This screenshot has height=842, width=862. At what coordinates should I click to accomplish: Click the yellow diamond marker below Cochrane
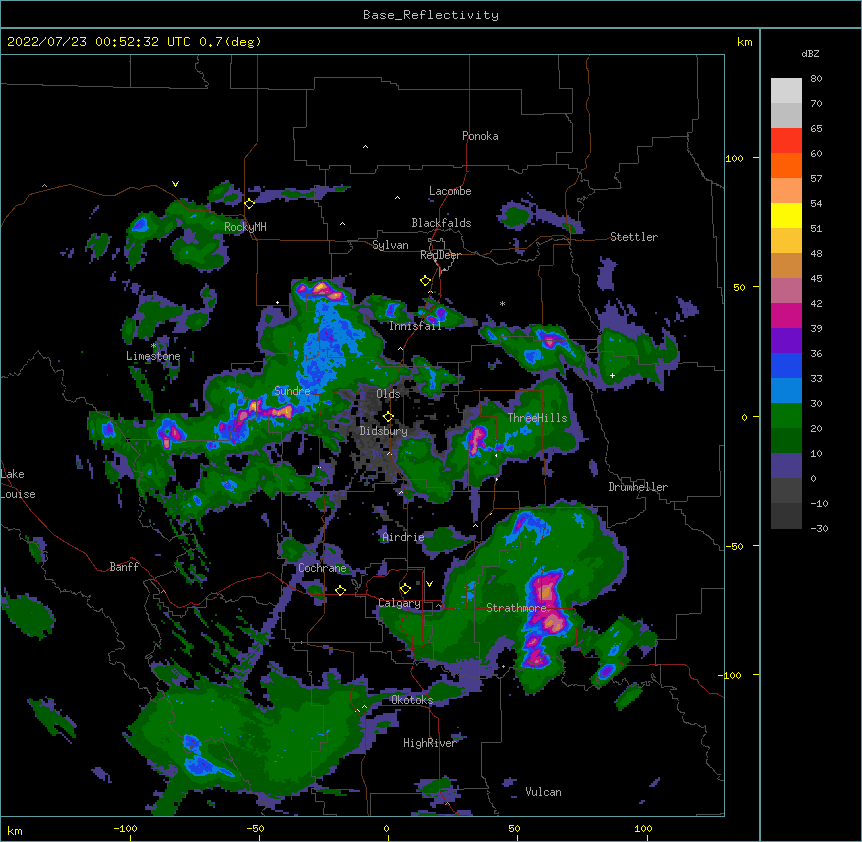pyautogui.click(x=340, y=590)
